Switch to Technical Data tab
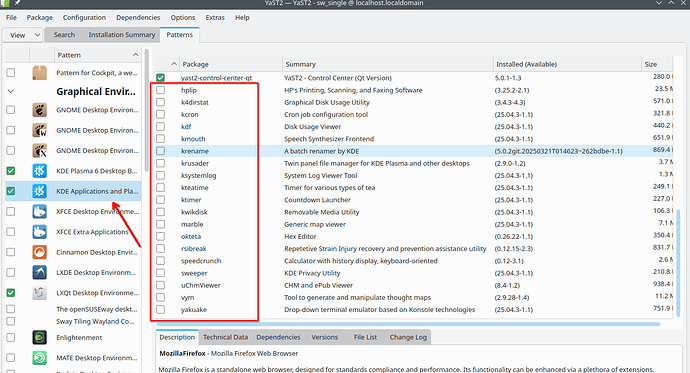 point(225,337)
